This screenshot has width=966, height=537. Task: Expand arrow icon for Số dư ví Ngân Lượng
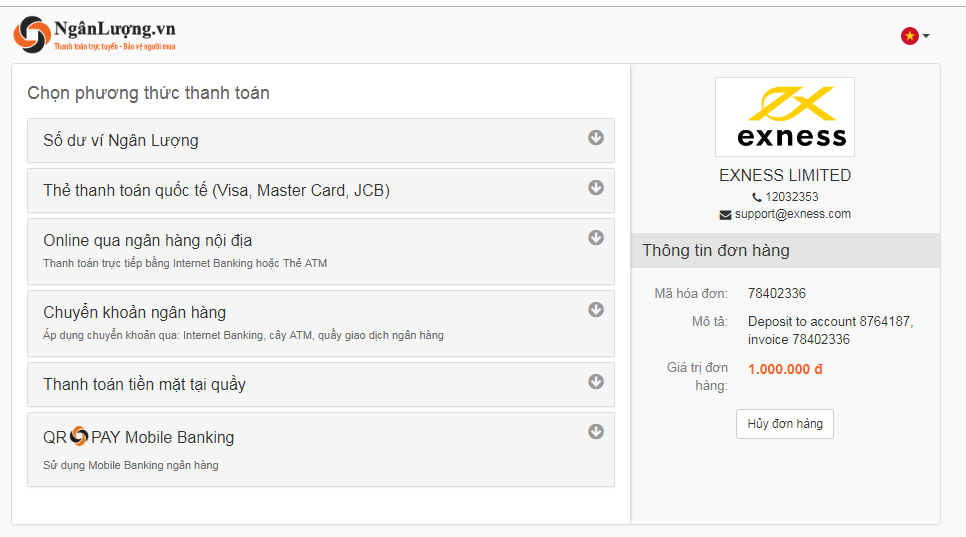pos(596,137)
